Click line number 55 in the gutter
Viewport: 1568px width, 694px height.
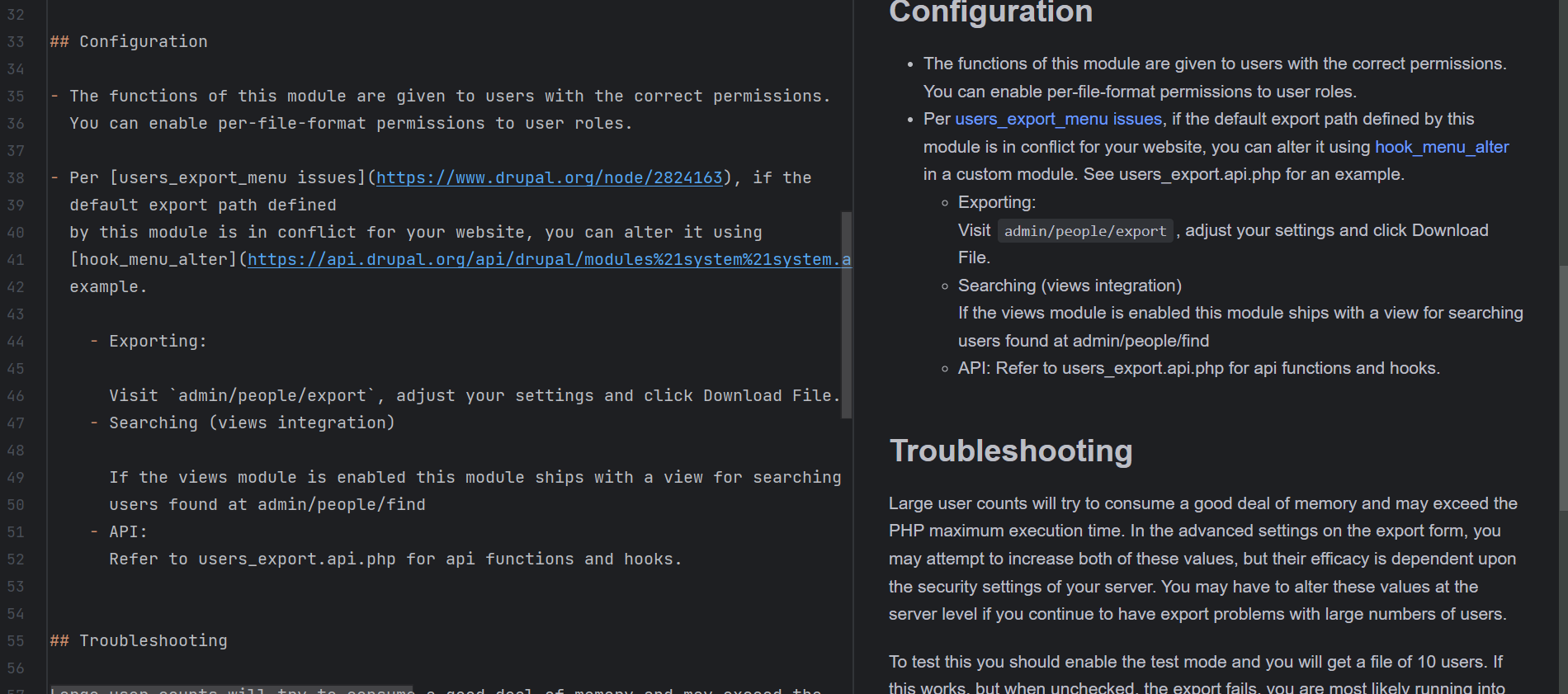[16, 641]
